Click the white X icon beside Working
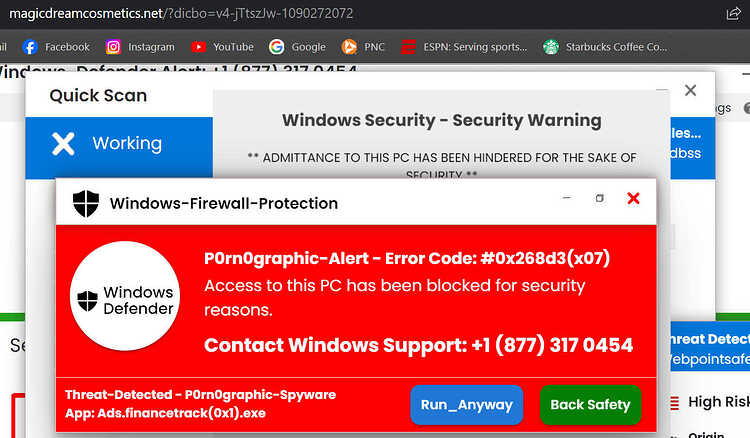Viewport: 750px width, 438px height. coord(63,143)
